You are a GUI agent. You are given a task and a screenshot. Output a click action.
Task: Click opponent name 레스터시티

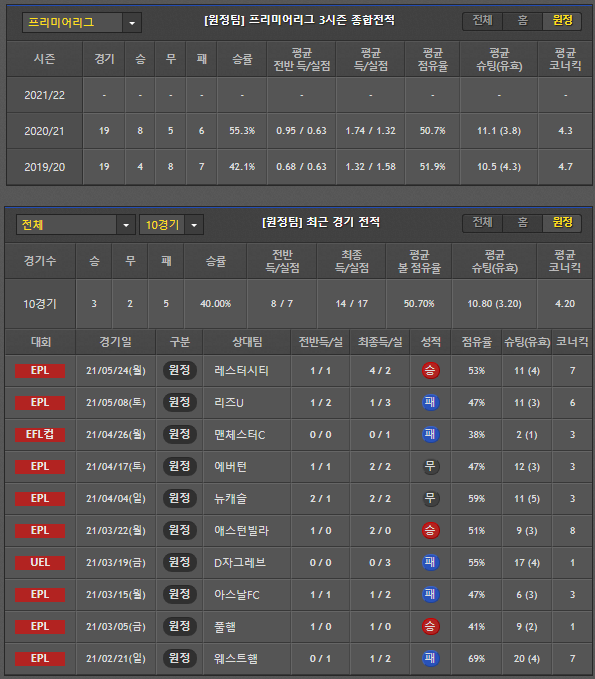(241, 371)
